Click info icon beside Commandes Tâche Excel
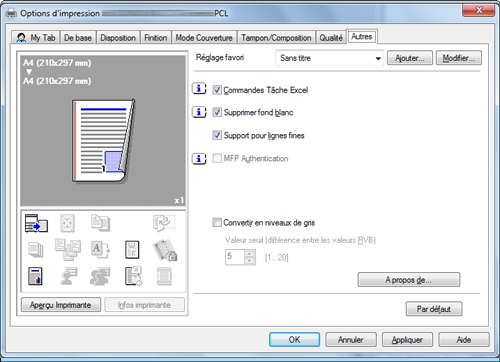Image resolution: width=500 pixels, height=362 pixels. 199,89
